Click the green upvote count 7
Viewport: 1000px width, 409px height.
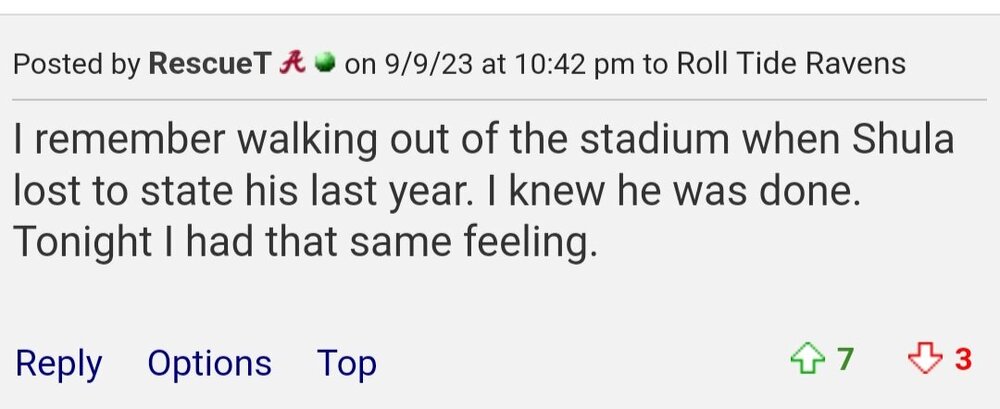point(845,360)
